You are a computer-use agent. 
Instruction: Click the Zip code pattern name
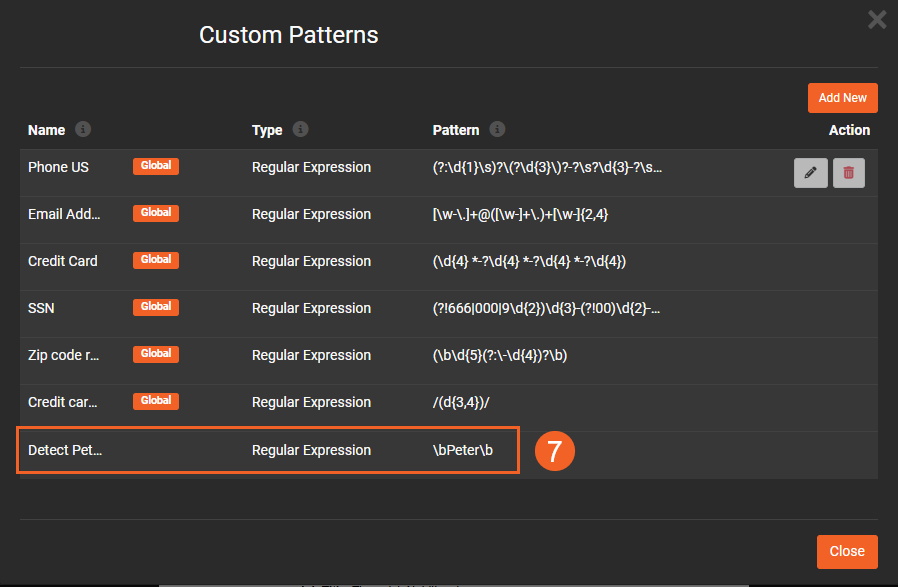[x=64, y=355]
